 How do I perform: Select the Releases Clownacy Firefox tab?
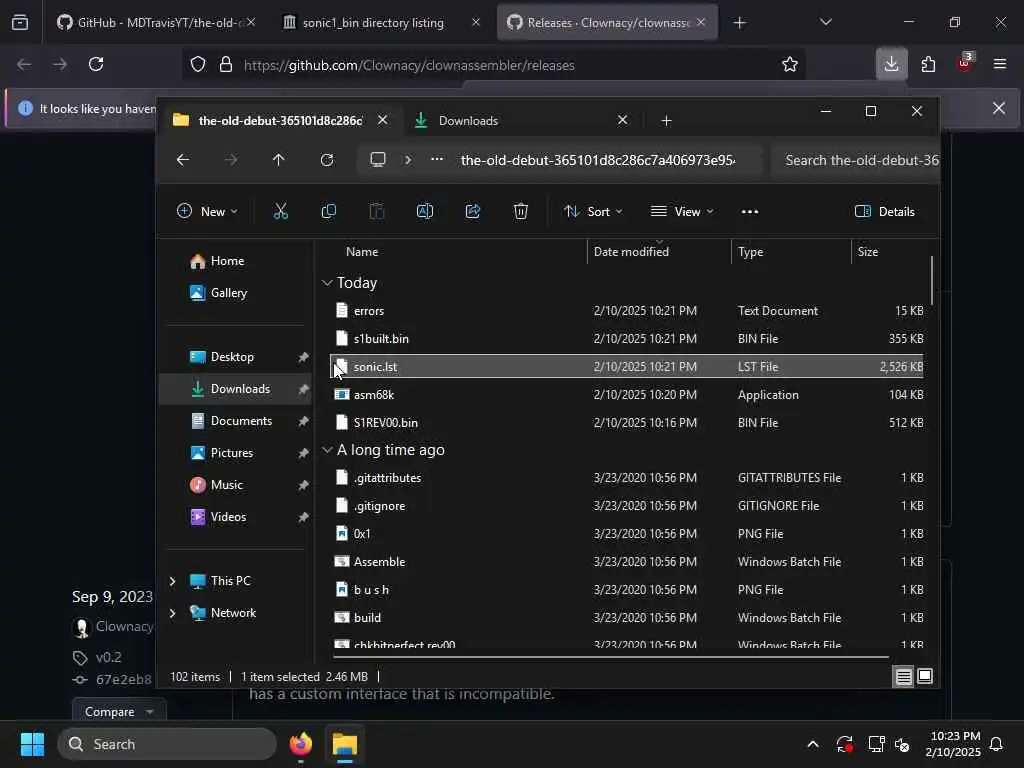tap(607, 22)
